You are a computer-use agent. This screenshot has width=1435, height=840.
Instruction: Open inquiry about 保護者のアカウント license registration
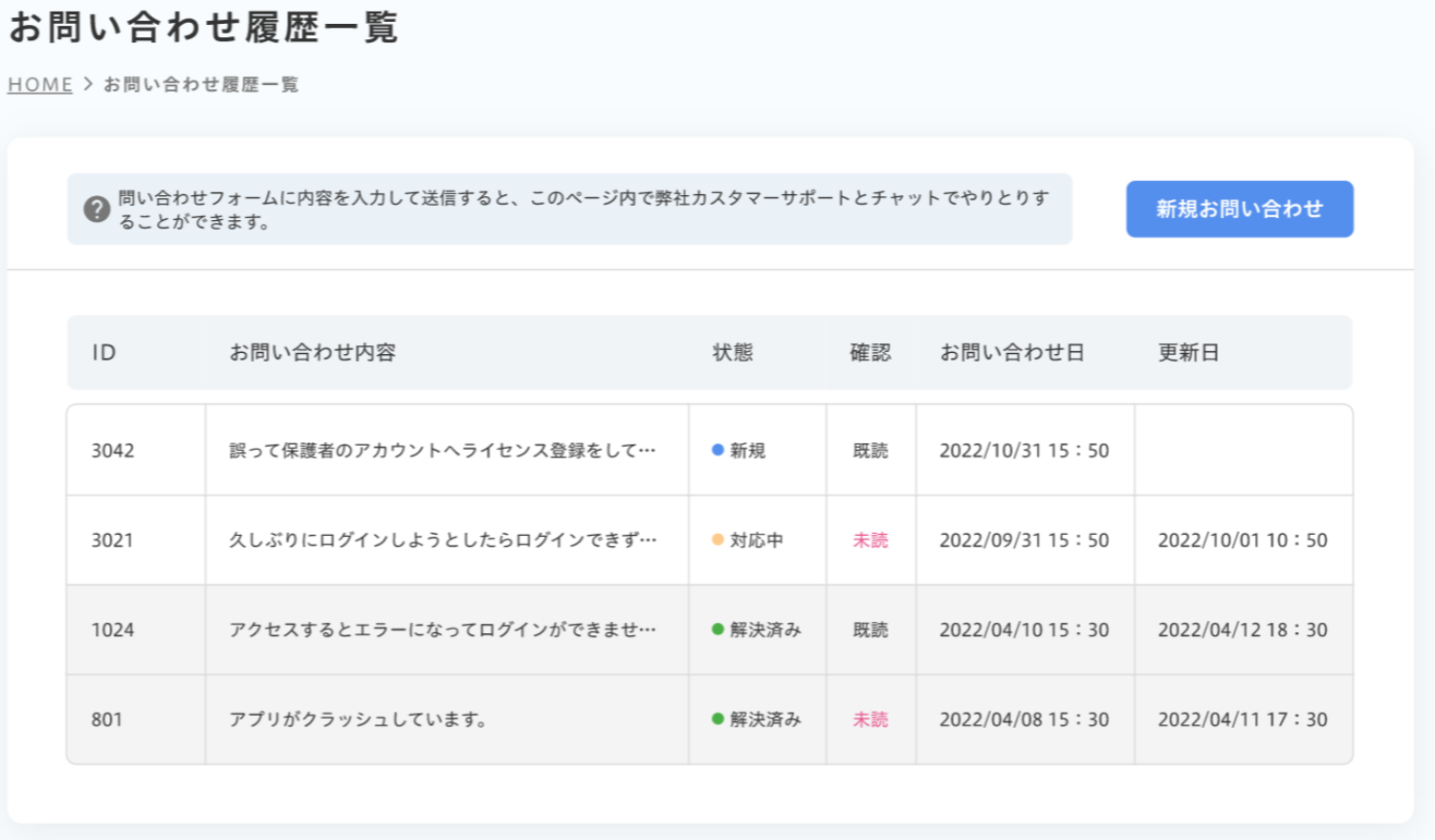[x=443, y=451]
